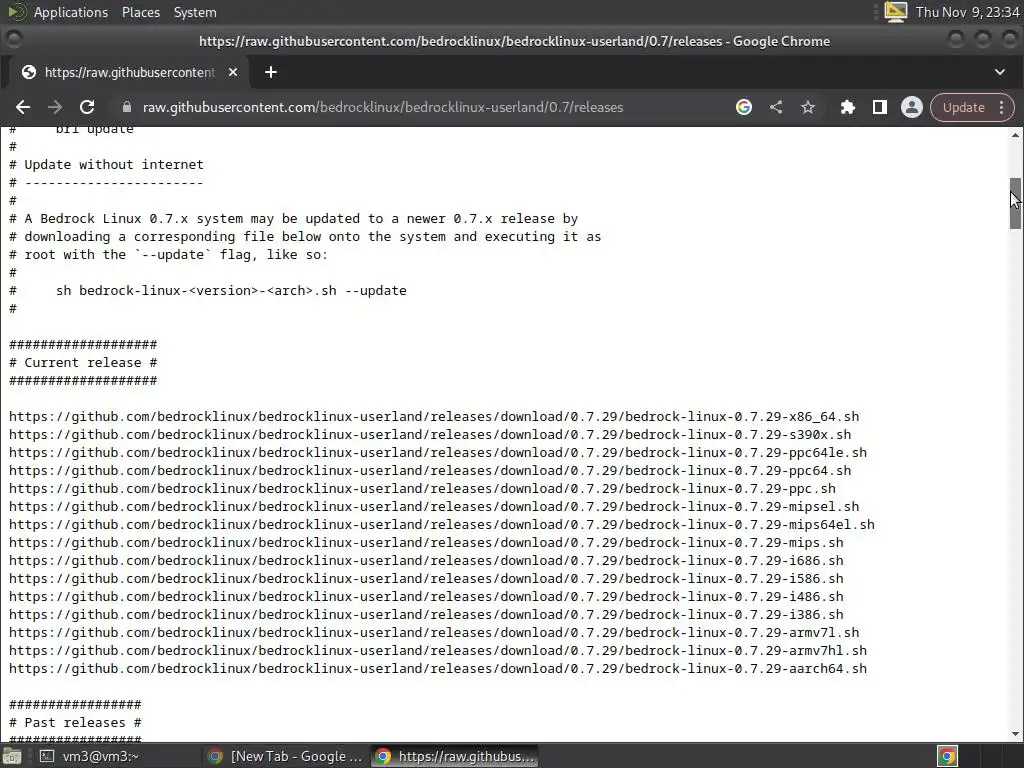Screen dimensions: 1024x768
Task: Focus the address bar URL field
Action: click(x=383, y=107)
